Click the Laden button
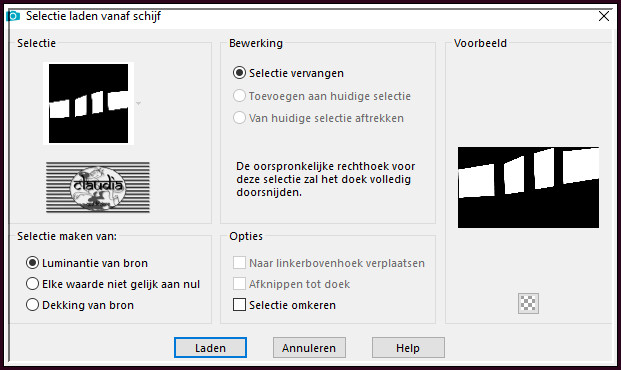 click(x=210, y=347)
